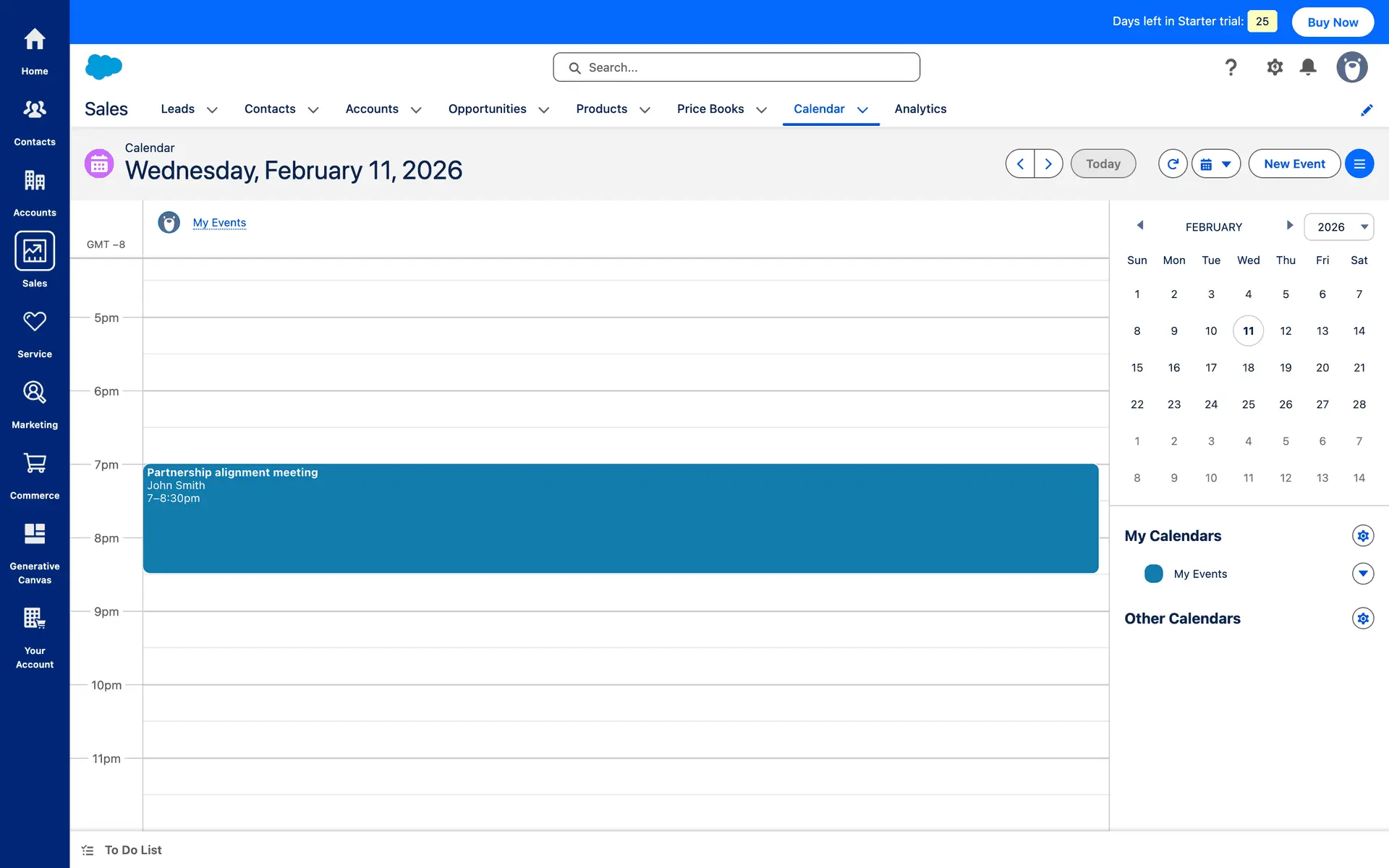Click the My Events blue color swatch
1389x868 pixels.
click(1154, 574)
